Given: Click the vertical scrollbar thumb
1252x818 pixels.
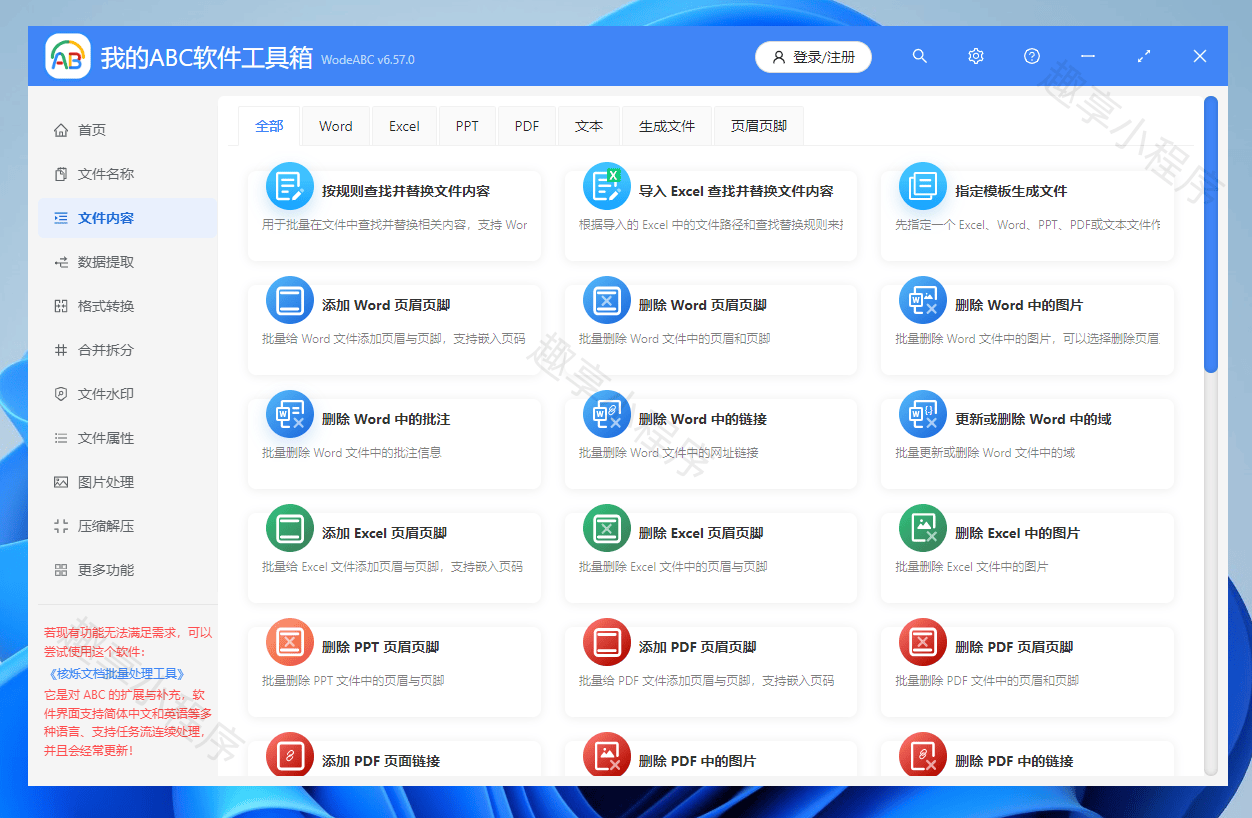Looking at the screenshot, I should click(1211, 235).
